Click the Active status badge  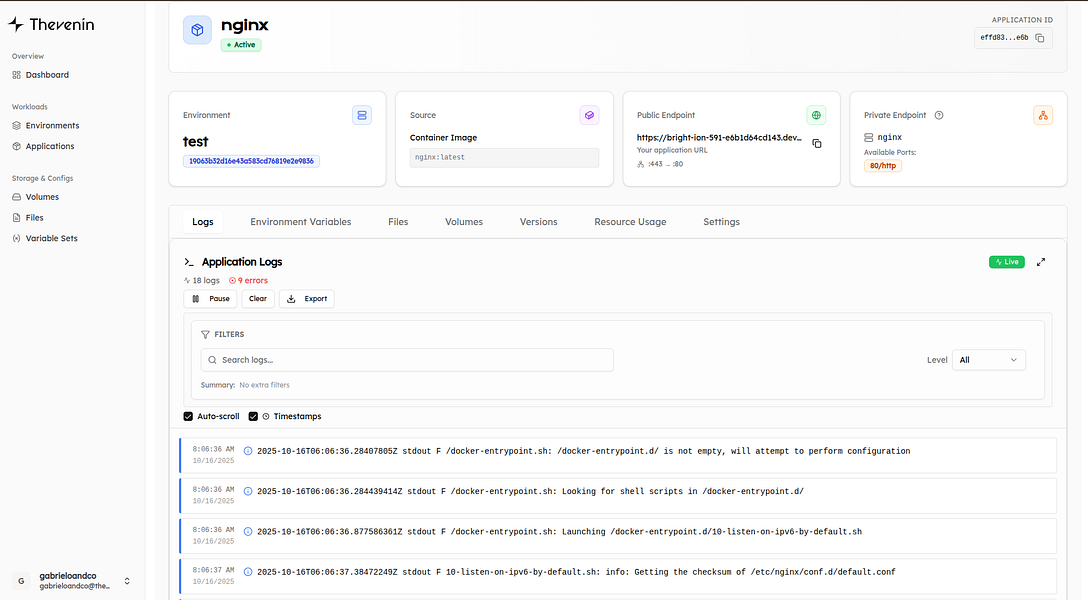pyautogui.click(x=241, y=45)
